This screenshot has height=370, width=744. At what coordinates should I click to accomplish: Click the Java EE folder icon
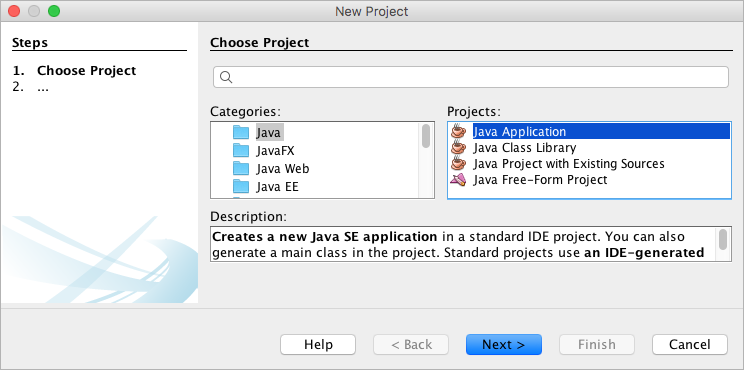[x=241, y=186]
